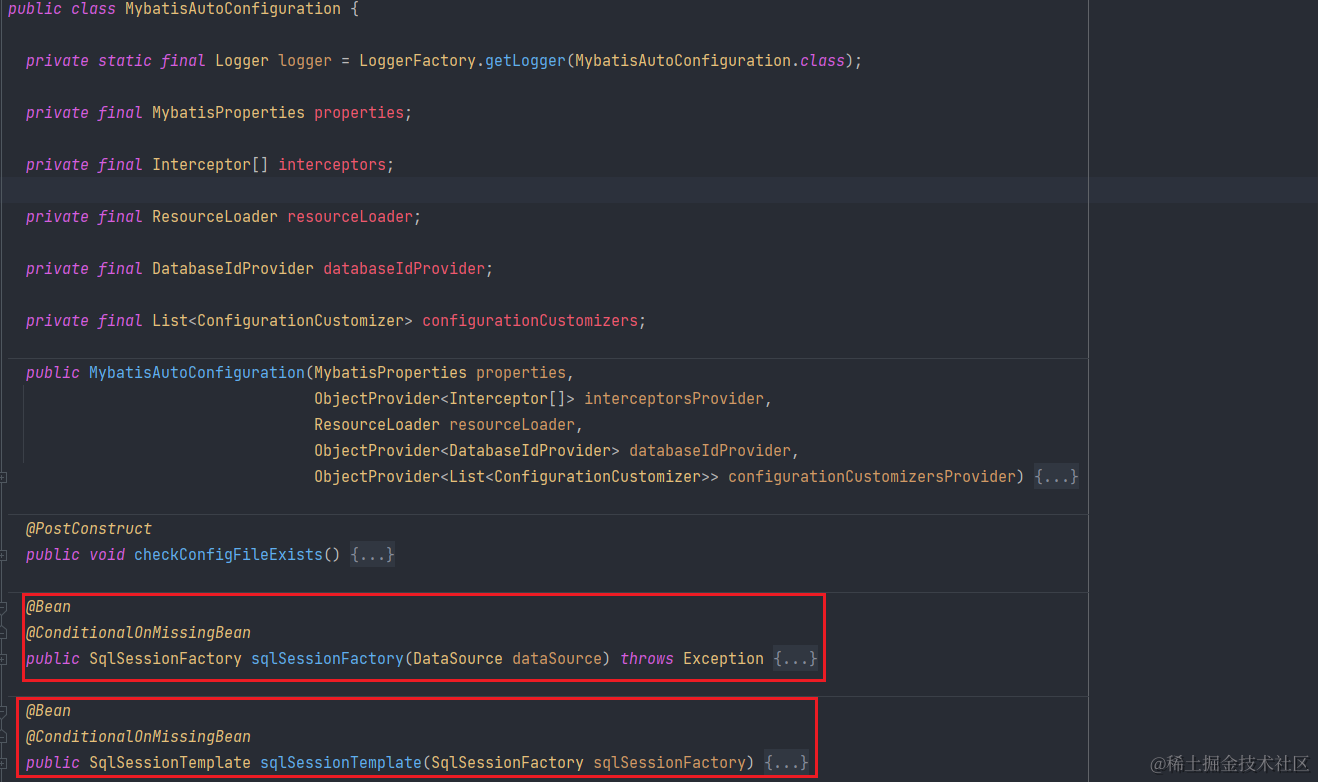Click 'ObjectProvider<DatabaseIdProvider>' parameter type

467,451
